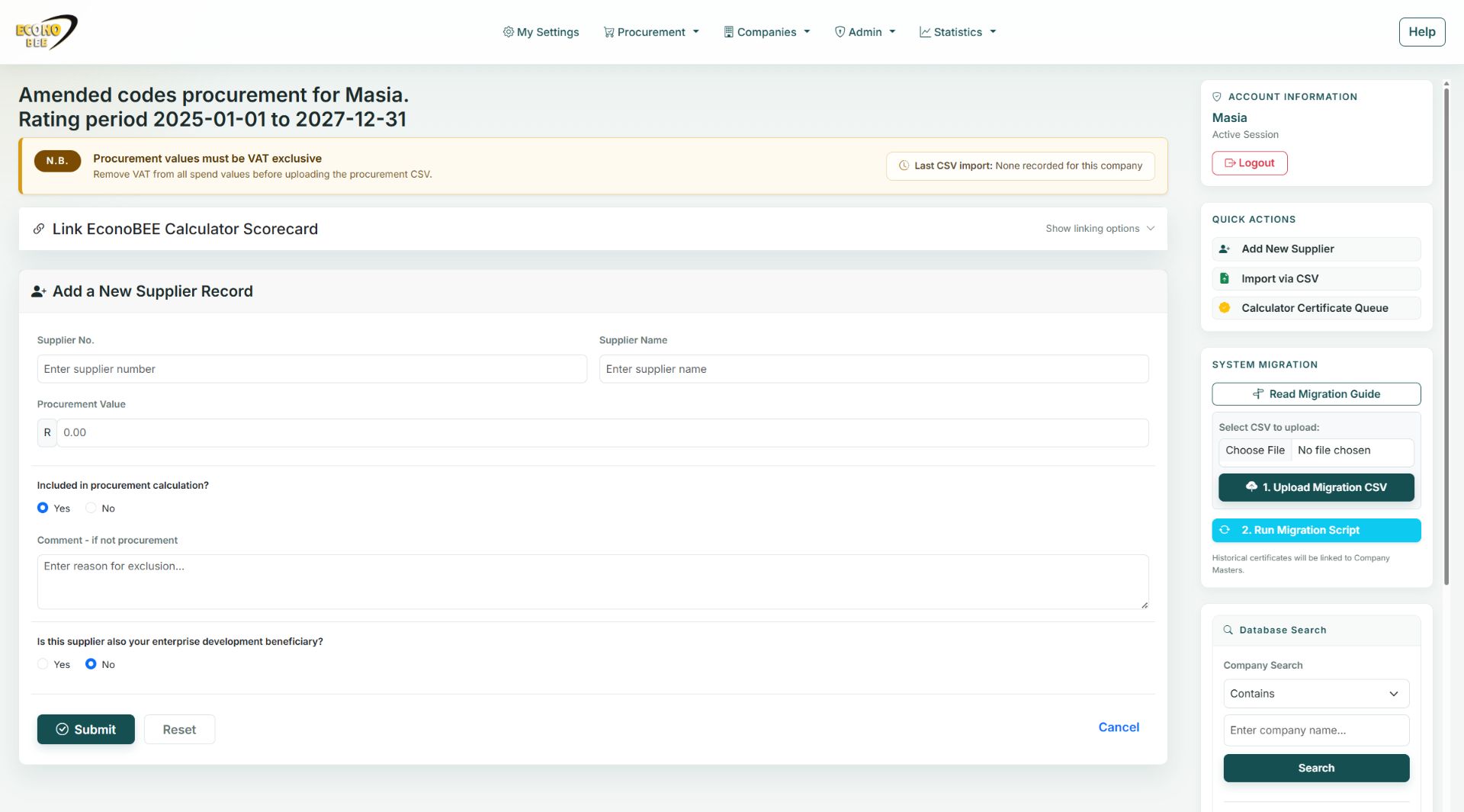Click the Logout button
The width and height of the screenshot is (1464, 812).
coord(1249,163)
